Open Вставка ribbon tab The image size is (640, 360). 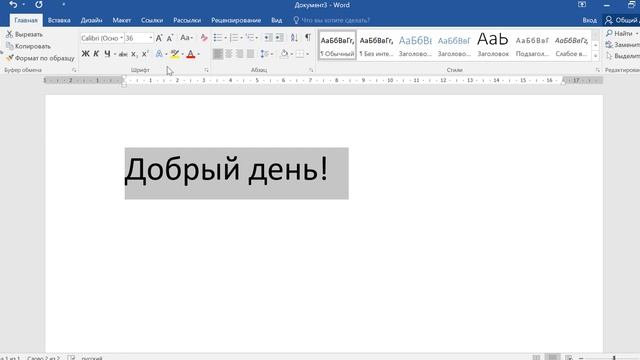[59, 20]
